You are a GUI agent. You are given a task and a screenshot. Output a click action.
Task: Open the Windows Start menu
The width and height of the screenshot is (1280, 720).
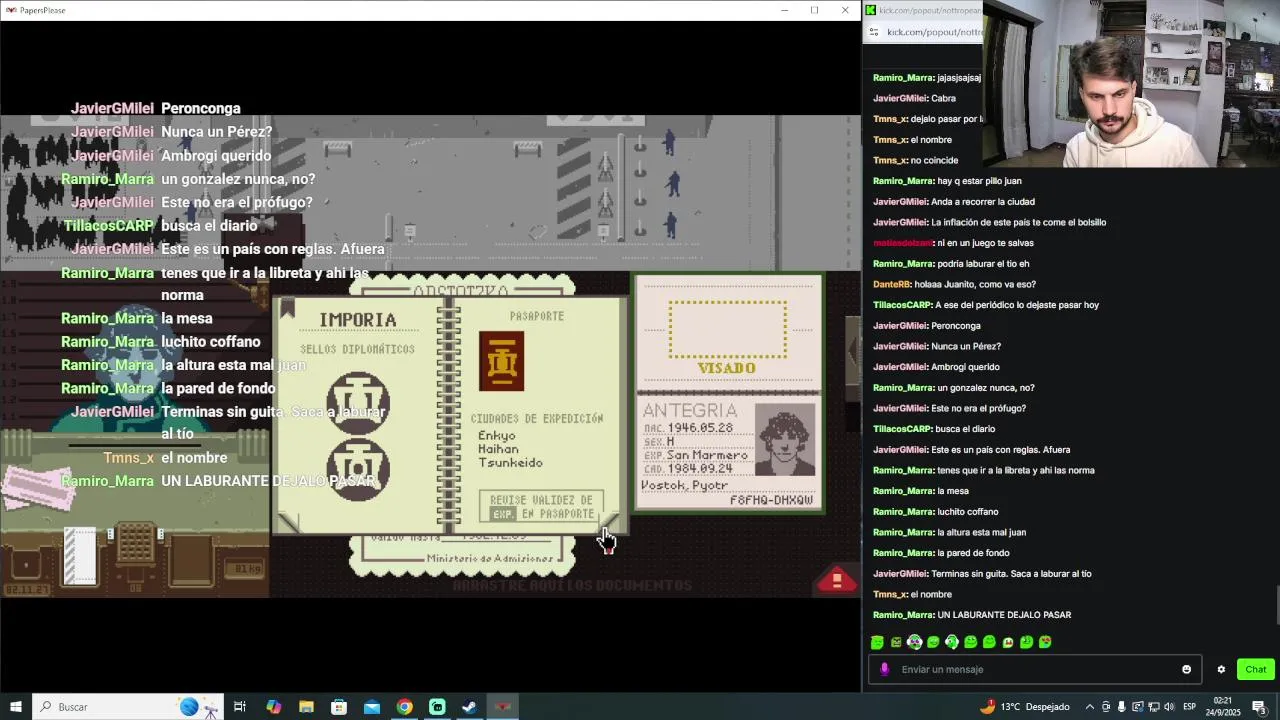[15, 707]
